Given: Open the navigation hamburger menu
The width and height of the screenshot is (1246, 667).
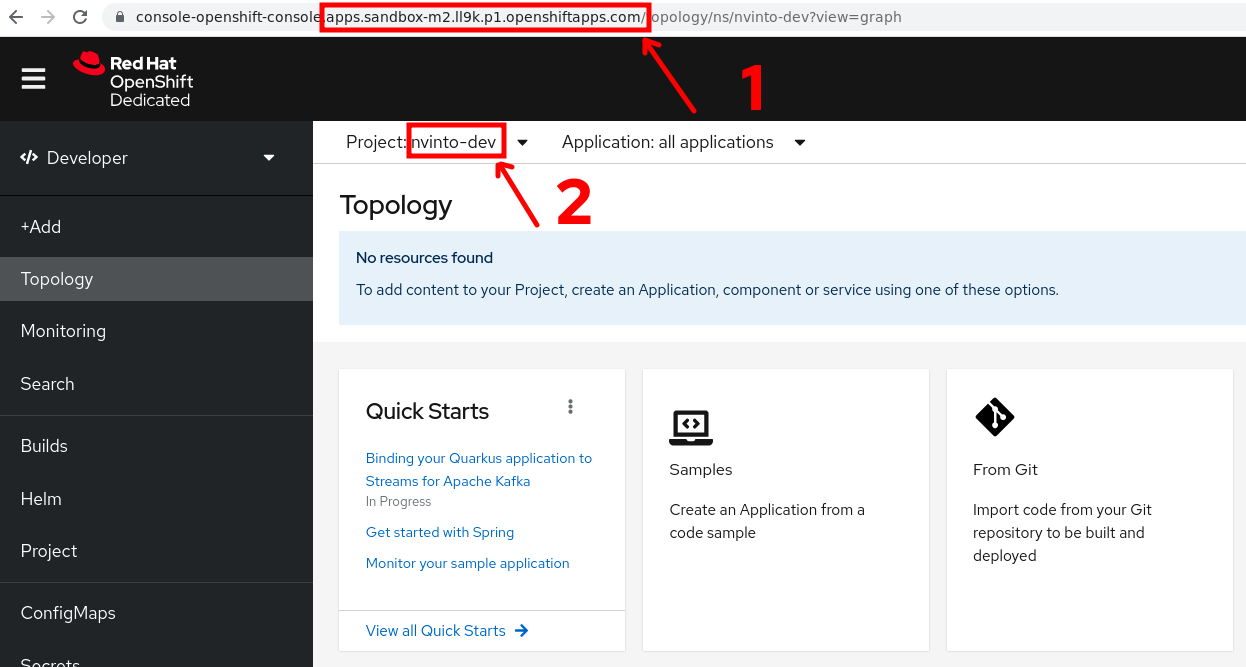Looking at the screenshot, I should (33, 79).
